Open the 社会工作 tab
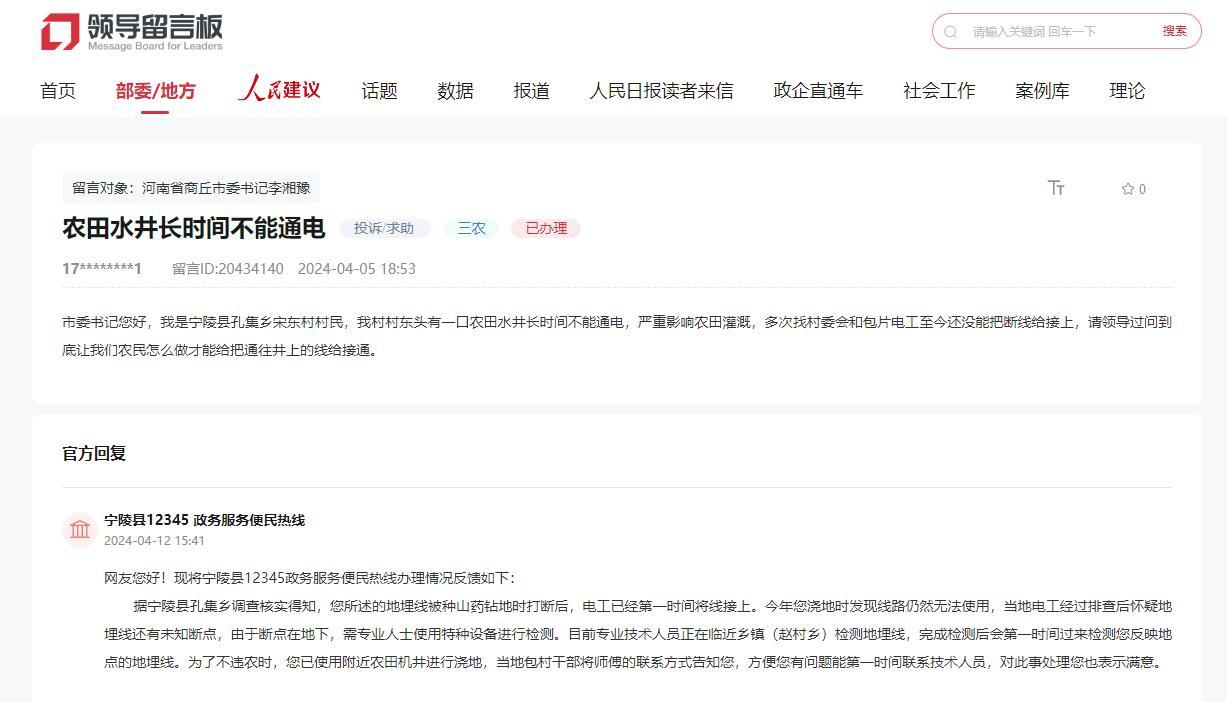Screen dimensions: 1227x702 938,91
